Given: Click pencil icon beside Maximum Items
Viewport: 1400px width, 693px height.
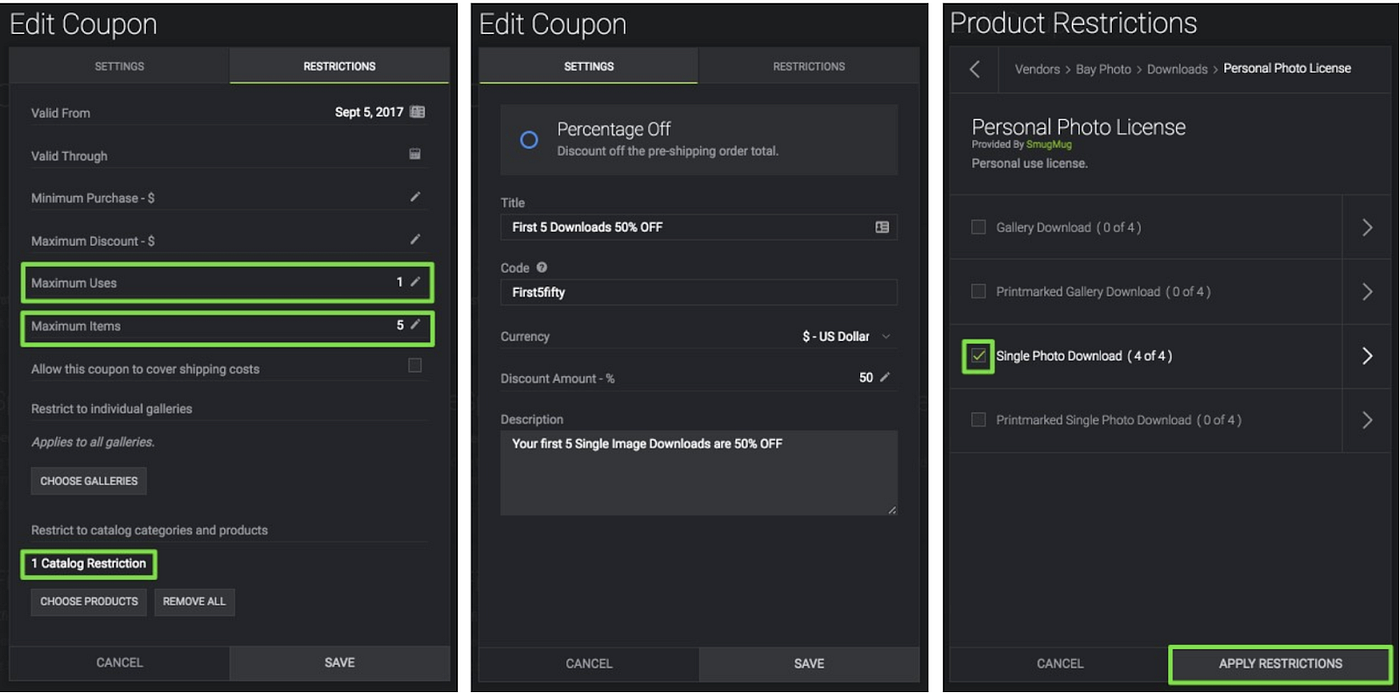Looking at the screenshot, I should tap(415, 325).
